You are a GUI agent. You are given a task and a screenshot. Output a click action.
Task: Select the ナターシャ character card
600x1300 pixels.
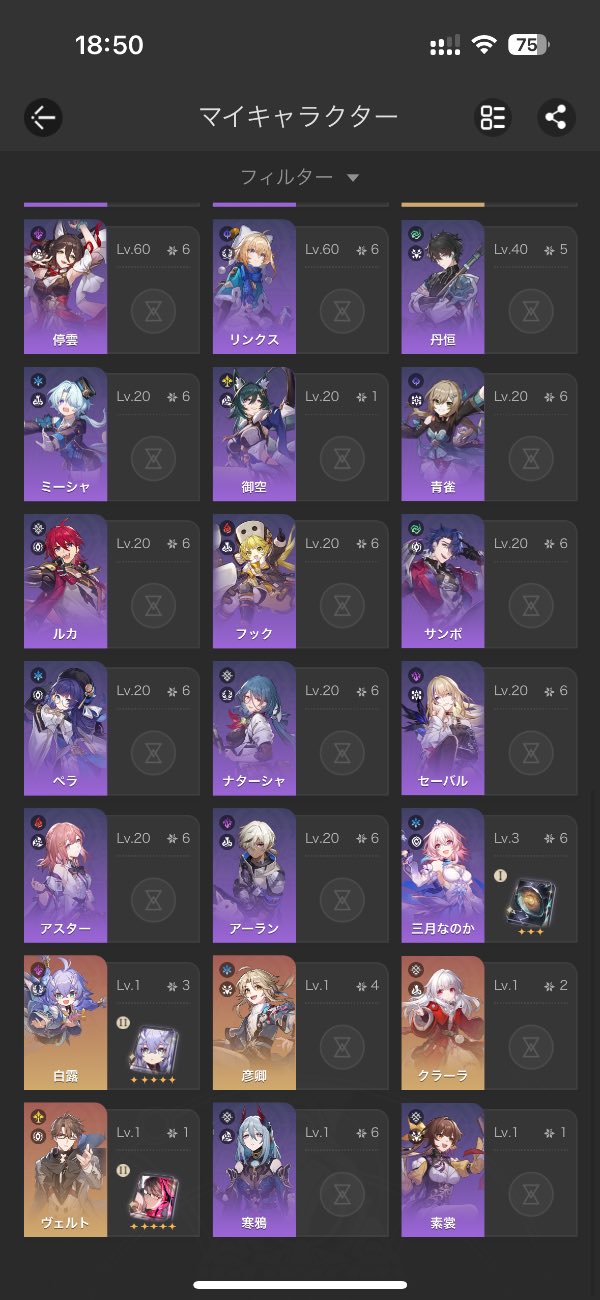click(300, 728)
